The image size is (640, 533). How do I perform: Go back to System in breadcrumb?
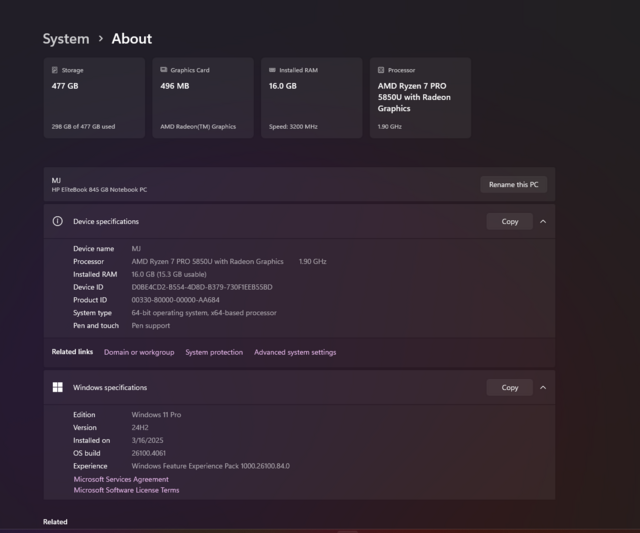[x=65, y=39]
